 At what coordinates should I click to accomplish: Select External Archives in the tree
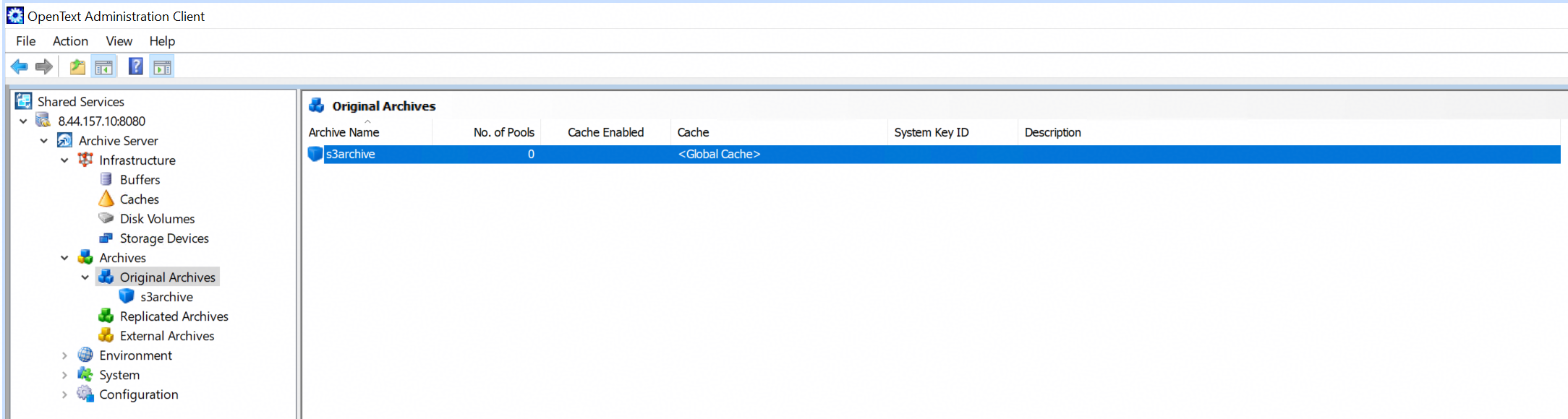coord(167,335)
